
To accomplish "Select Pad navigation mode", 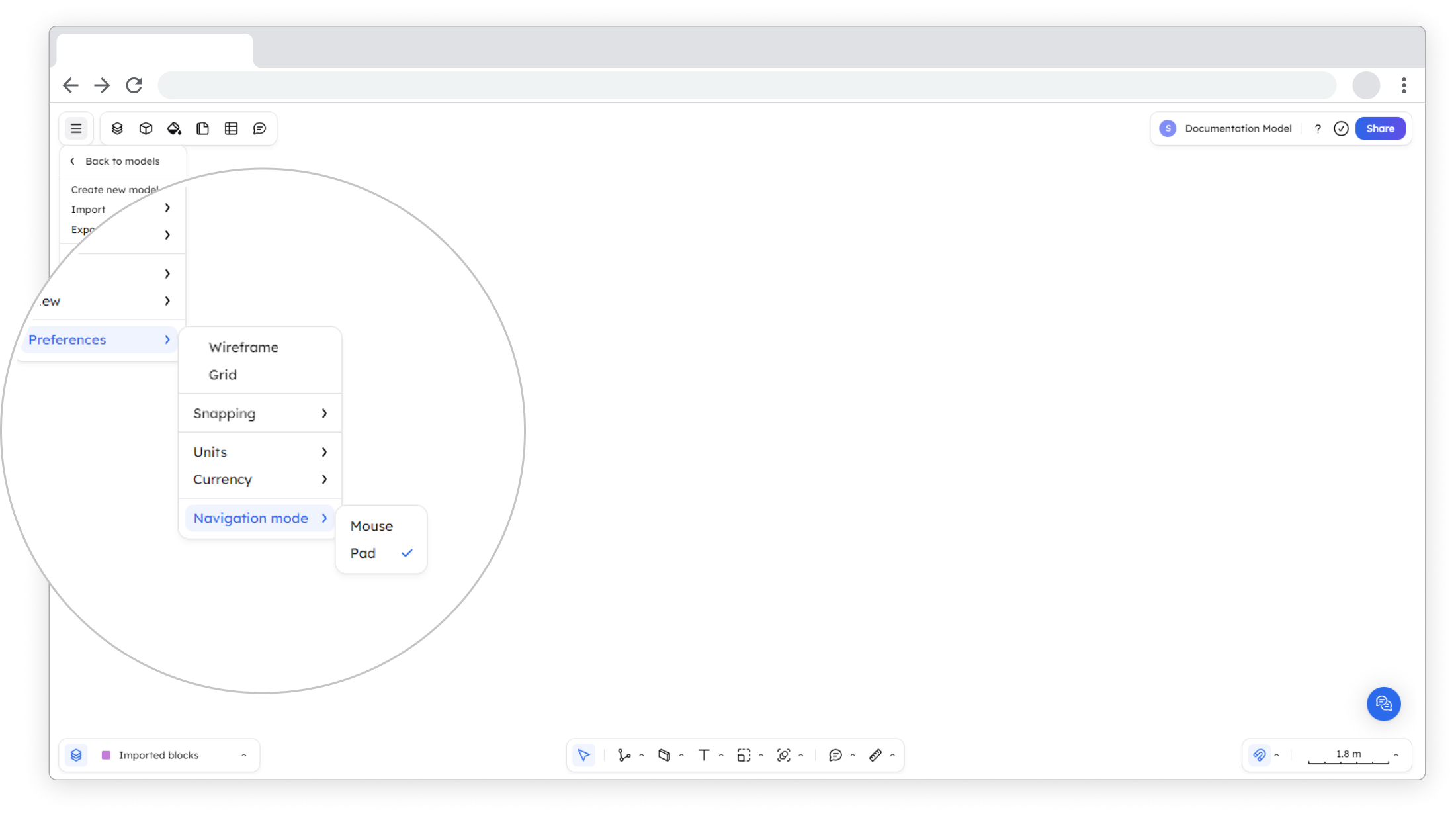I will (x=363, y=553).
